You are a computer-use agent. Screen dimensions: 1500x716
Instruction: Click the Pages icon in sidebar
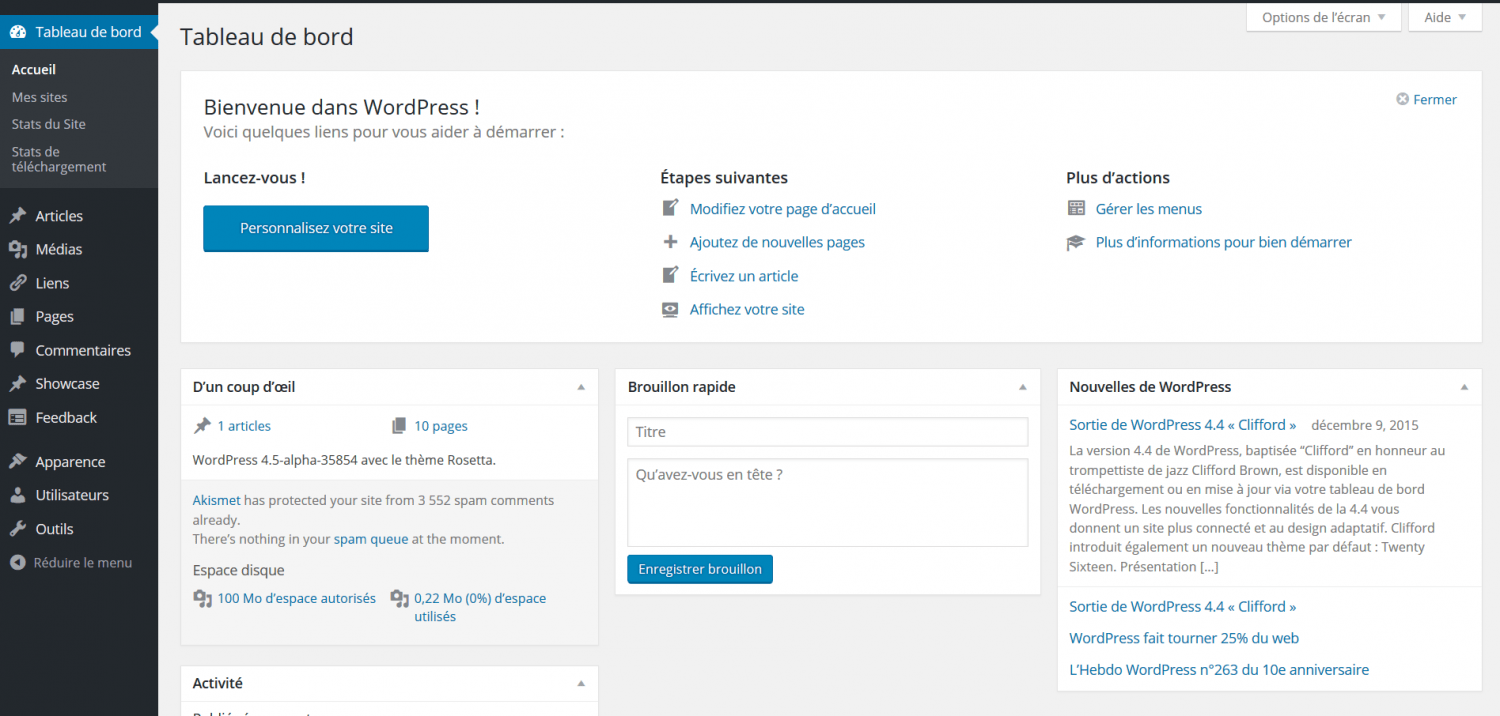[x=18, y=317]
